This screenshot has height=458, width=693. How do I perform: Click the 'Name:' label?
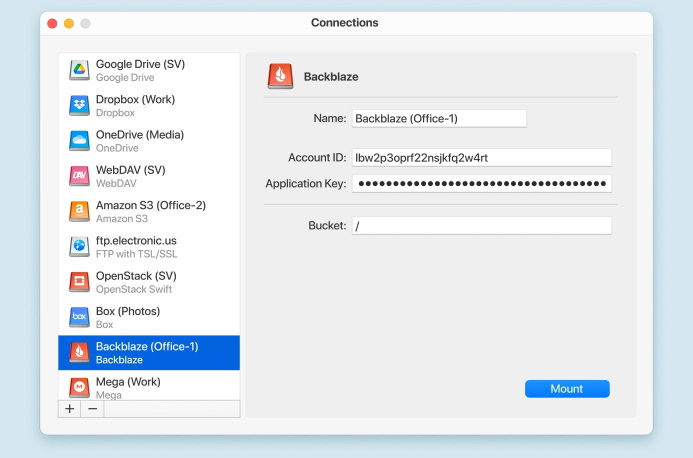pyautogui.click(x=330, y=118)
